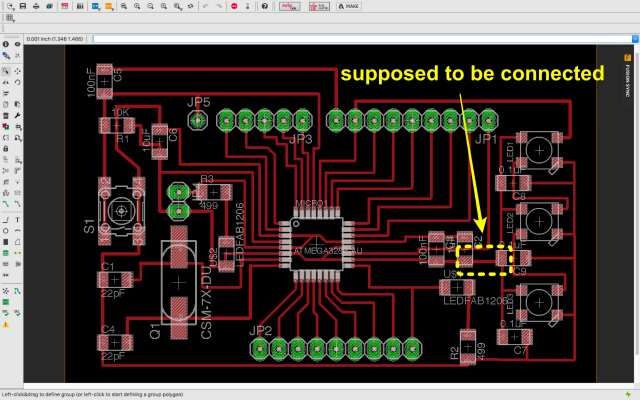This screenshot has width=640, height=400.
Task: Click the PCB quote button
Action: coord(319,6)
